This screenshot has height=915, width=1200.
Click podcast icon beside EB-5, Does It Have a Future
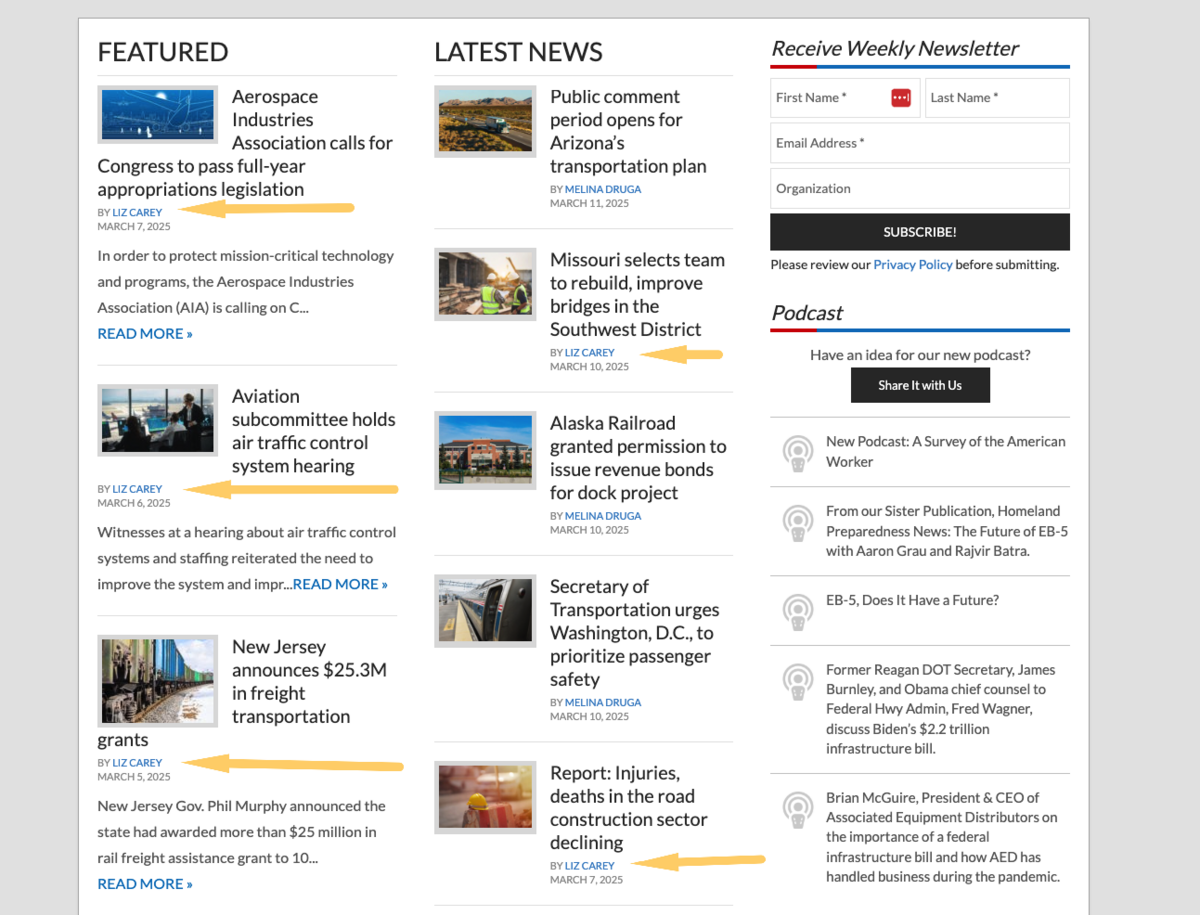click(x=797, y=611)
